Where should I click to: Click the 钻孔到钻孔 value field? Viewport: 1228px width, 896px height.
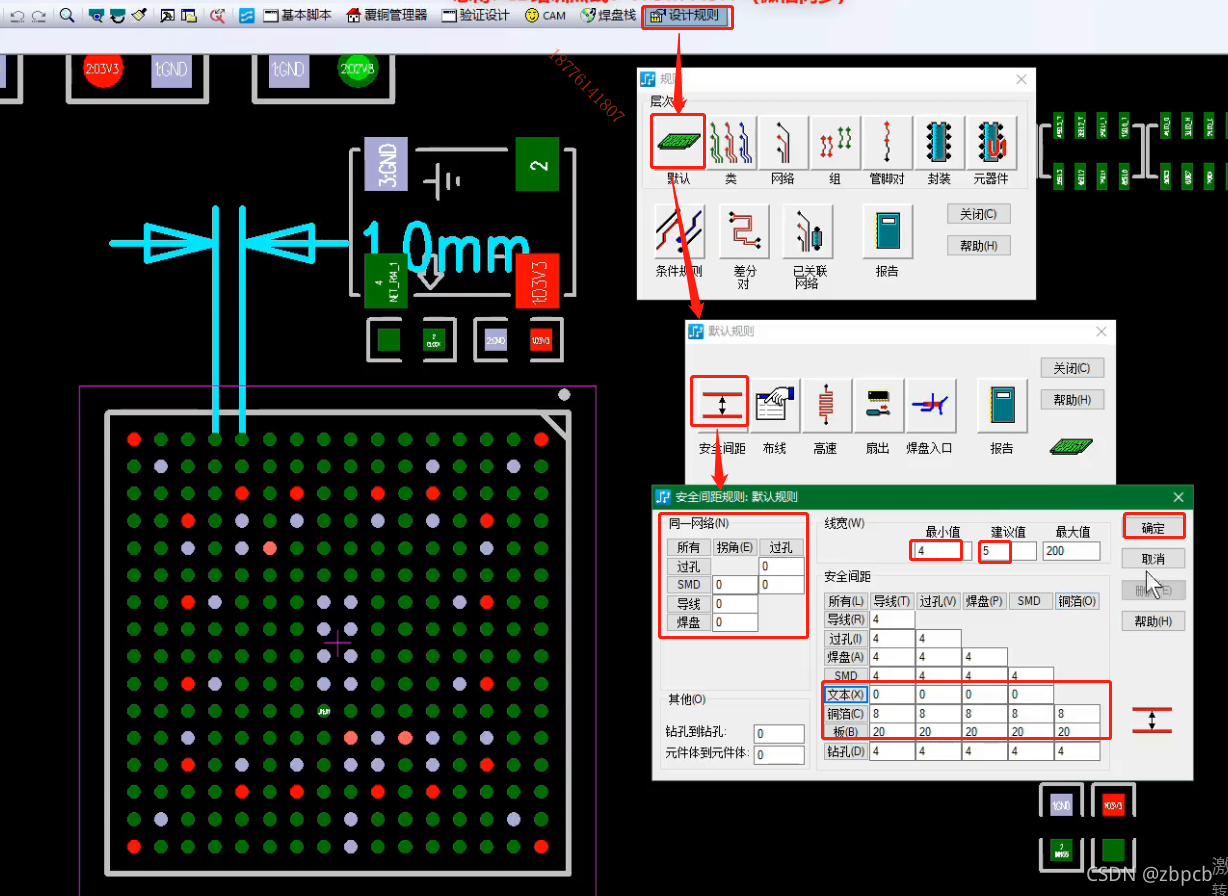(779, 734)
